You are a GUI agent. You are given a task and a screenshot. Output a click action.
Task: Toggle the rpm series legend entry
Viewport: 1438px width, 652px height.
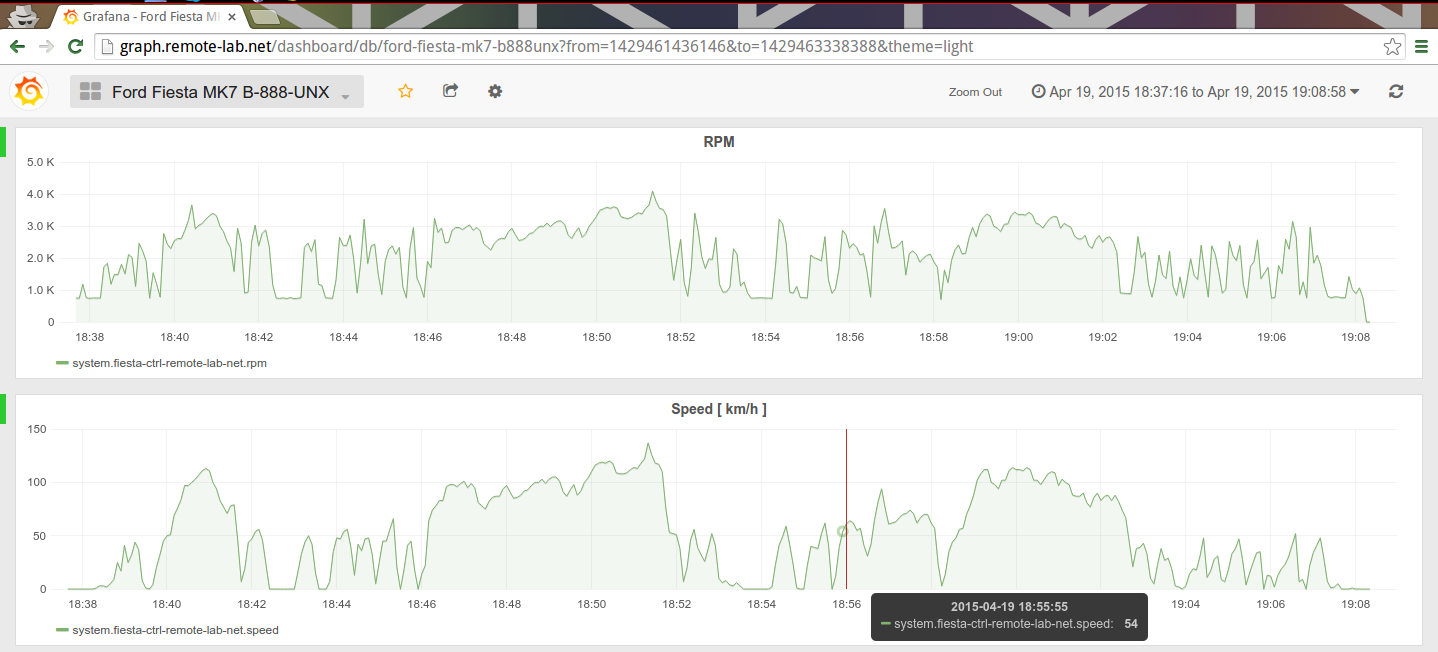point(169,363)
